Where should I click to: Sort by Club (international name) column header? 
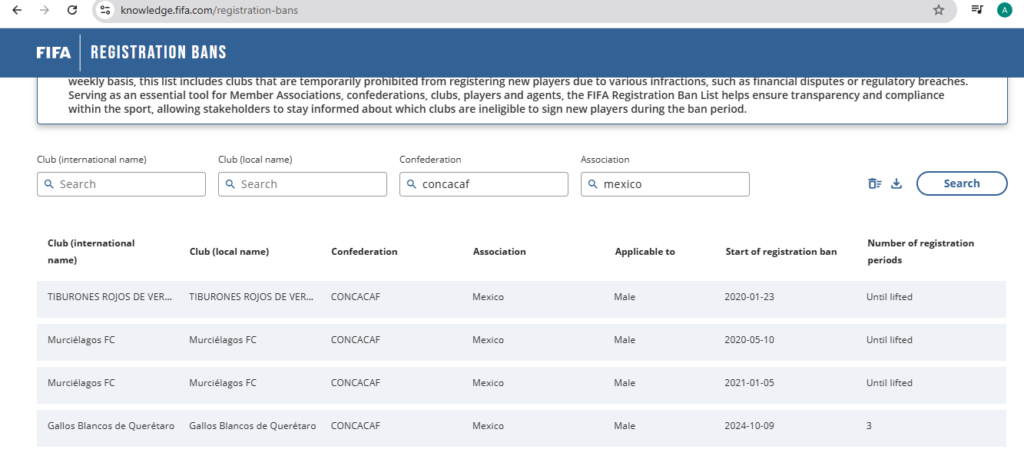point(91,251)
